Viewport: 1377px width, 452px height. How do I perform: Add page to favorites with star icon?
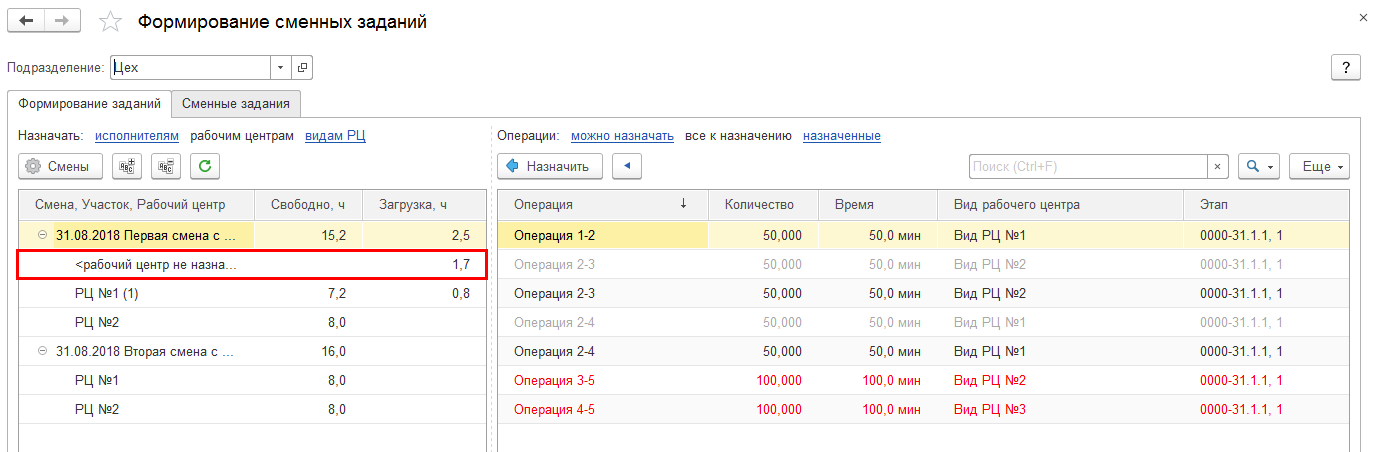111,22
